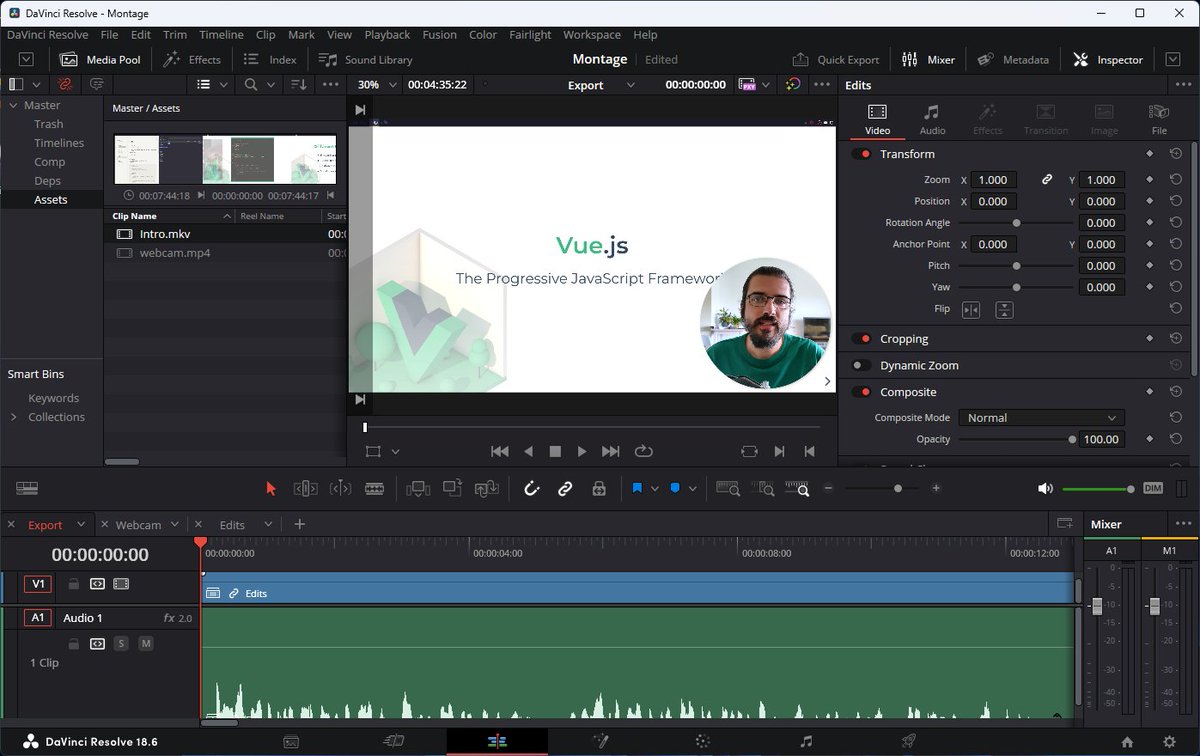Open flag color dropdown arrow
Viewport: 1200px width, 756px height.
(x=655, y=488)
